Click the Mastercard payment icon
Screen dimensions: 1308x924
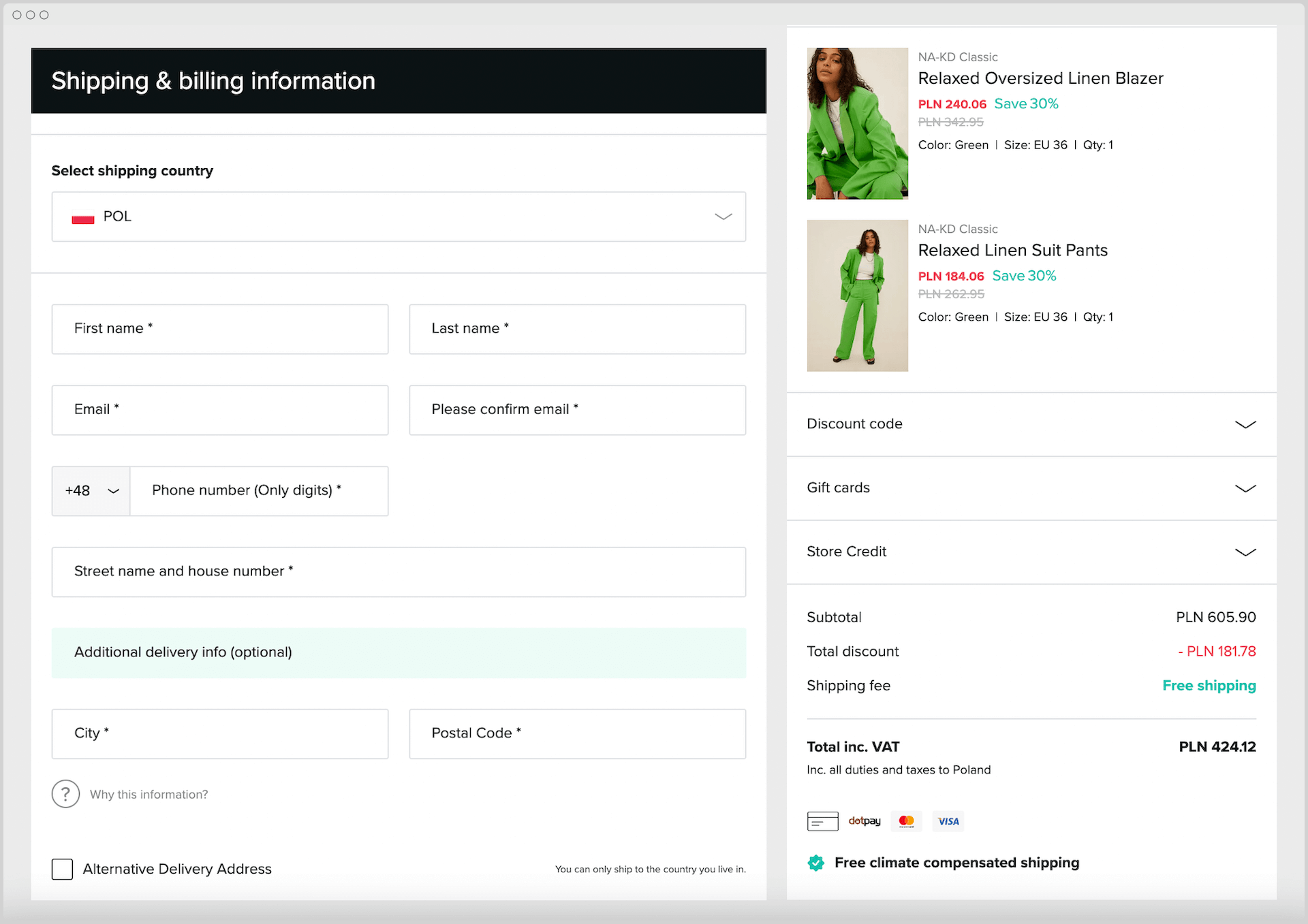[x=906, y=821]
